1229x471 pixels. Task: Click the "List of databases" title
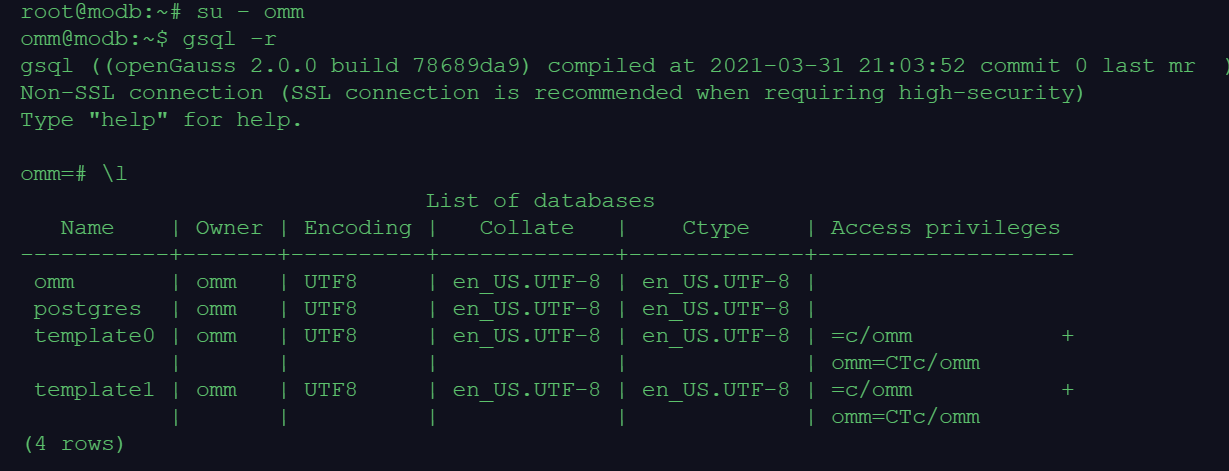click(x=540, y=201)
